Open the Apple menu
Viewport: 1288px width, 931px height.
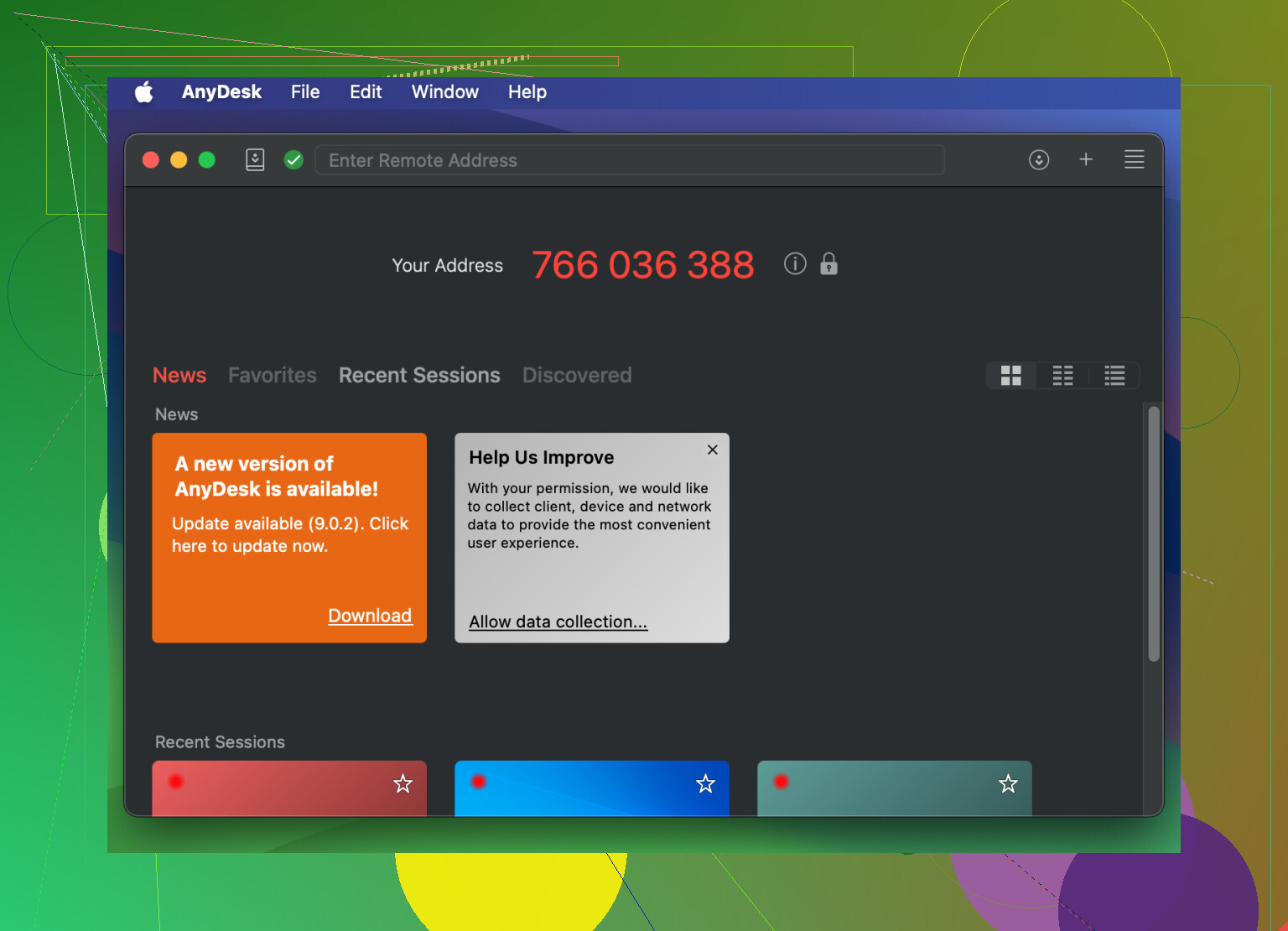(144, 92)
